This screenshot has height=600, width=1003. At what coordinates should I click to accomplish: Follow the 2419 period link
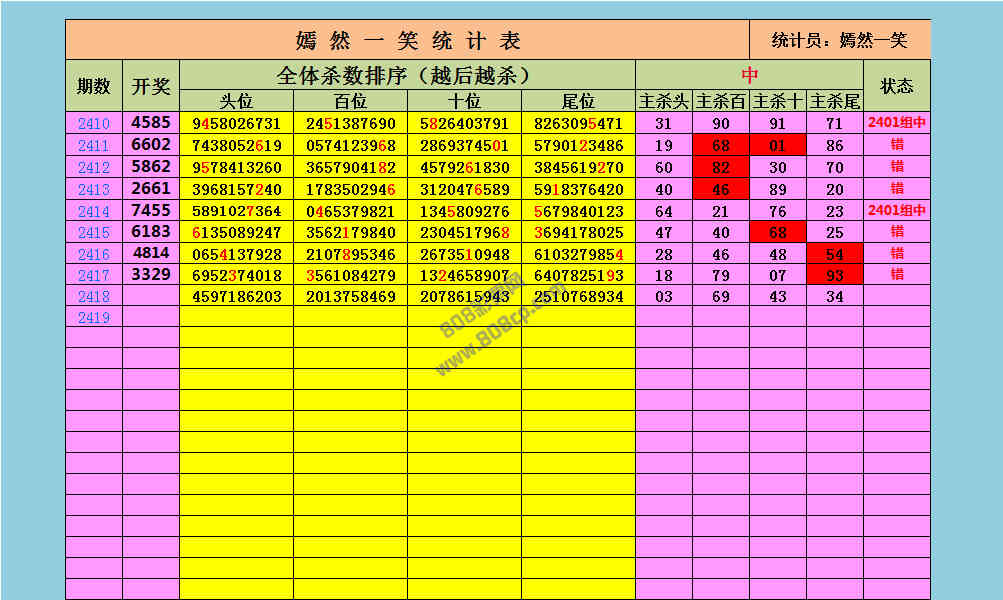[93, 318]
